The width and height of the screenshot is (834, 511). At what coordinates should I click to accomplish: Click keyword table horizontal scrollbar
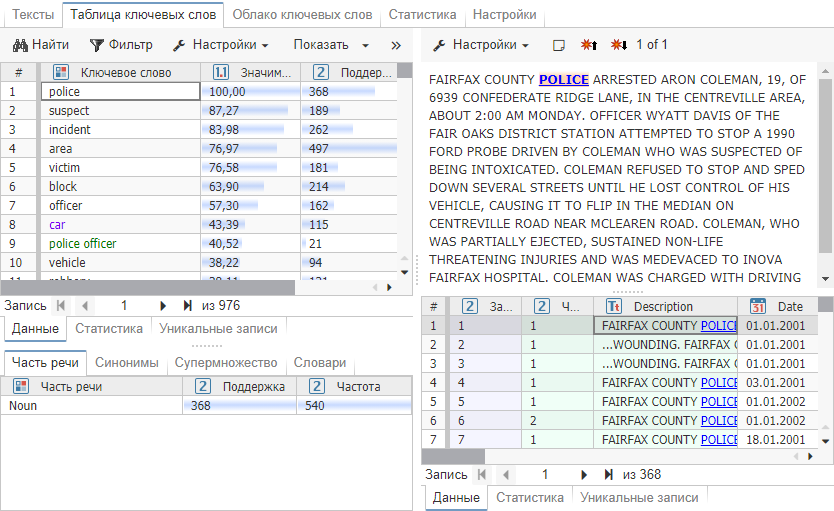(148, 288)
